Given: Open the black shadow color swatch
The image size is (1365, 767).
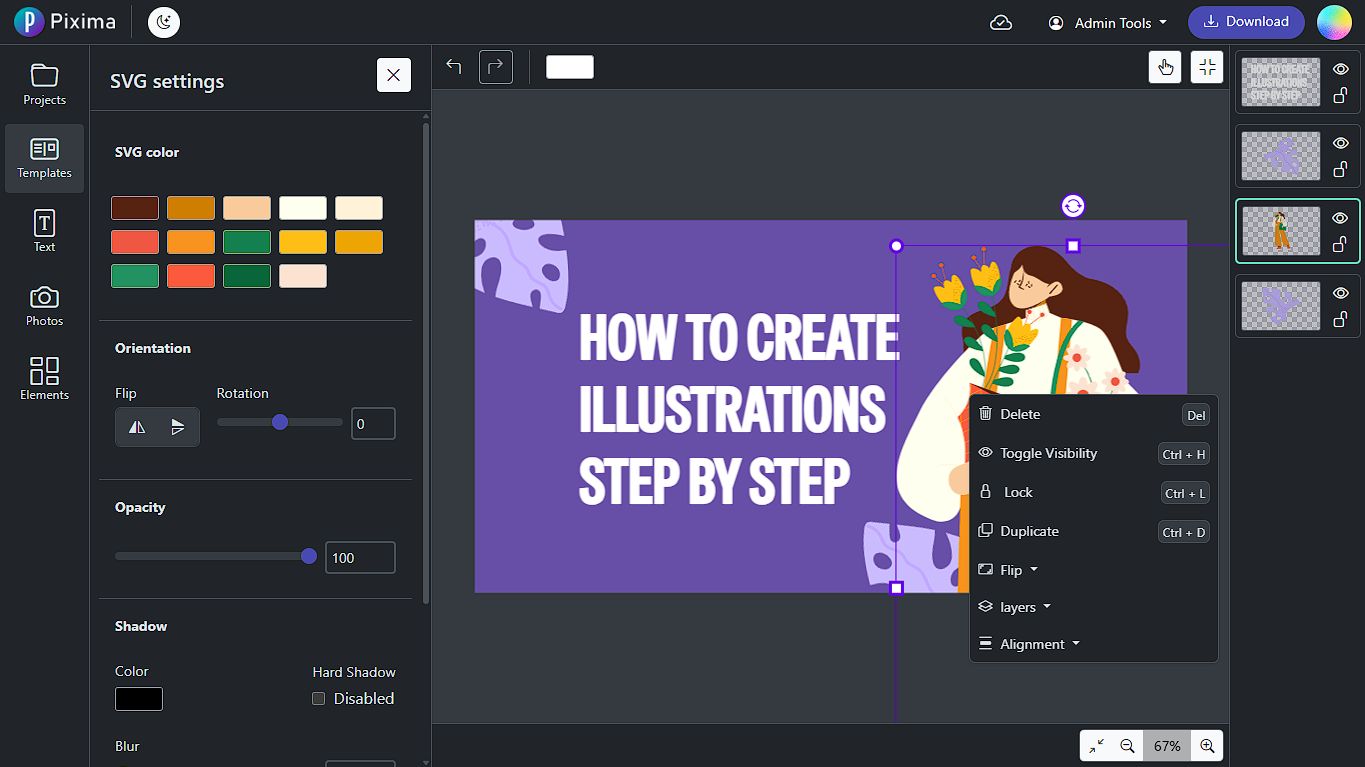Looking at the screenshot, I should [139, 699].
